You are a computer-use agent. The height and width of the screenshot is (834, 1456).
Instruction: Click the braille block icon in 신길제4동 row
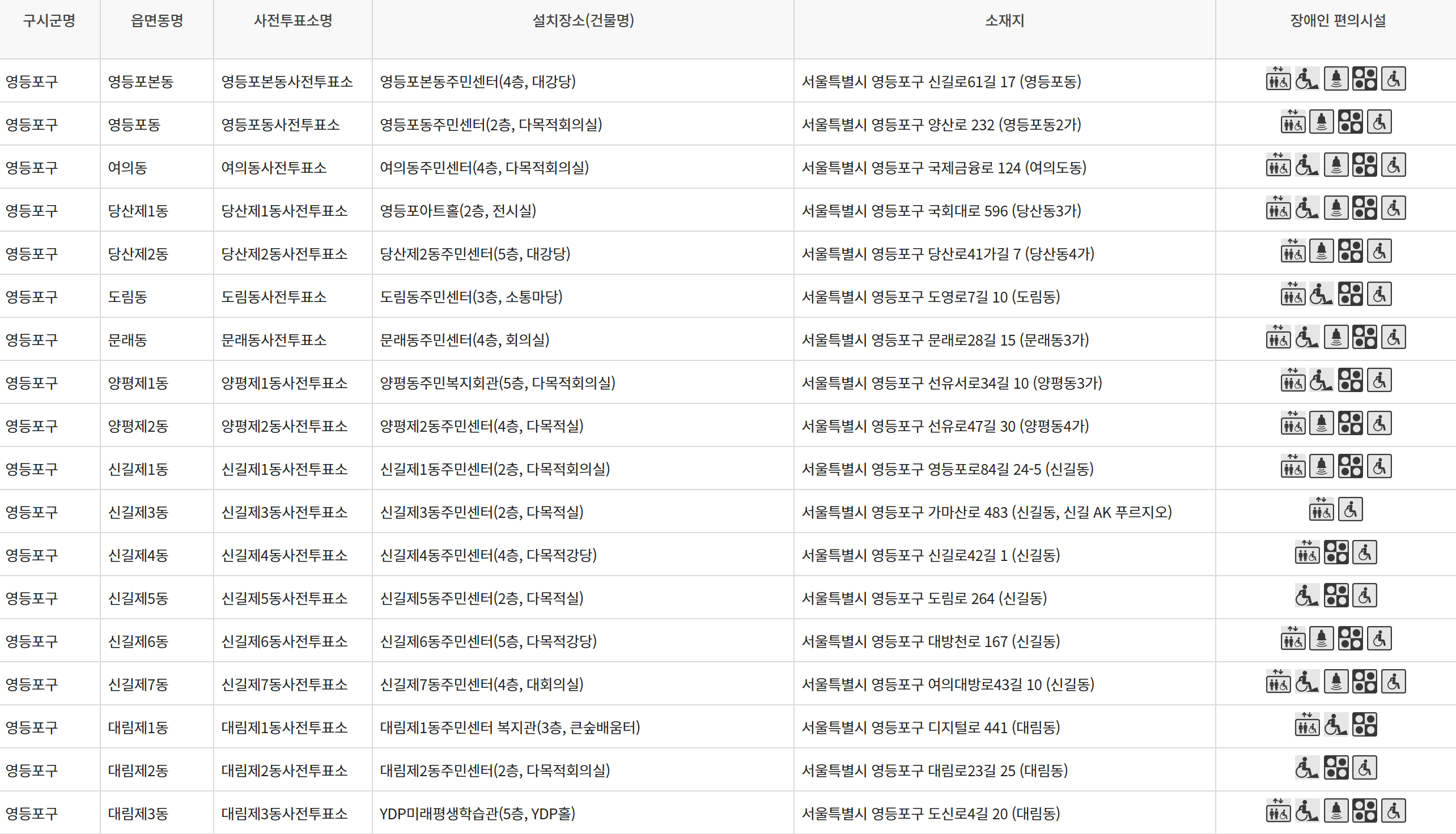point(1336,554)
